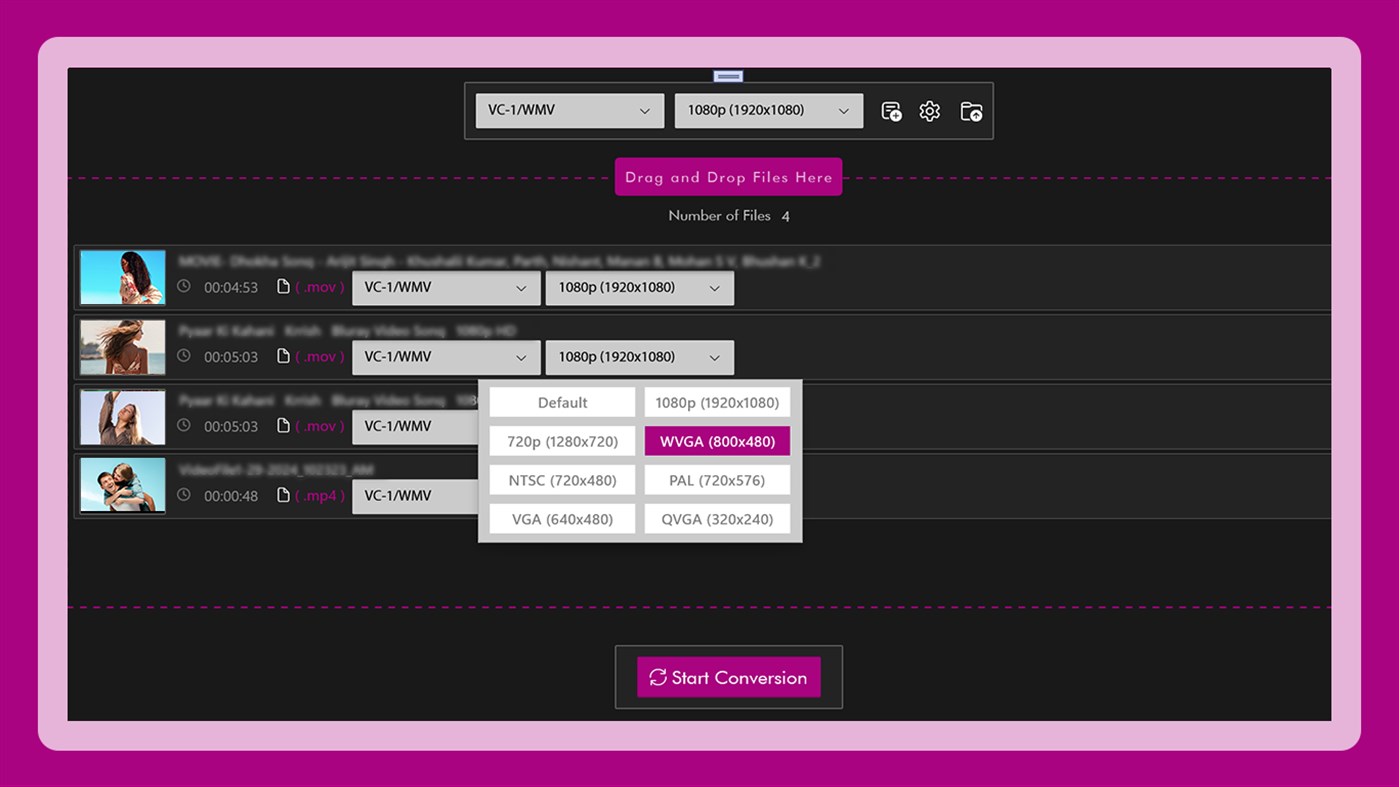This screenshot has width=1399, height=787.
Task: Open the top VC-1/WMV format dropdown
Action: pyautogui.click(x=569, y=110)
